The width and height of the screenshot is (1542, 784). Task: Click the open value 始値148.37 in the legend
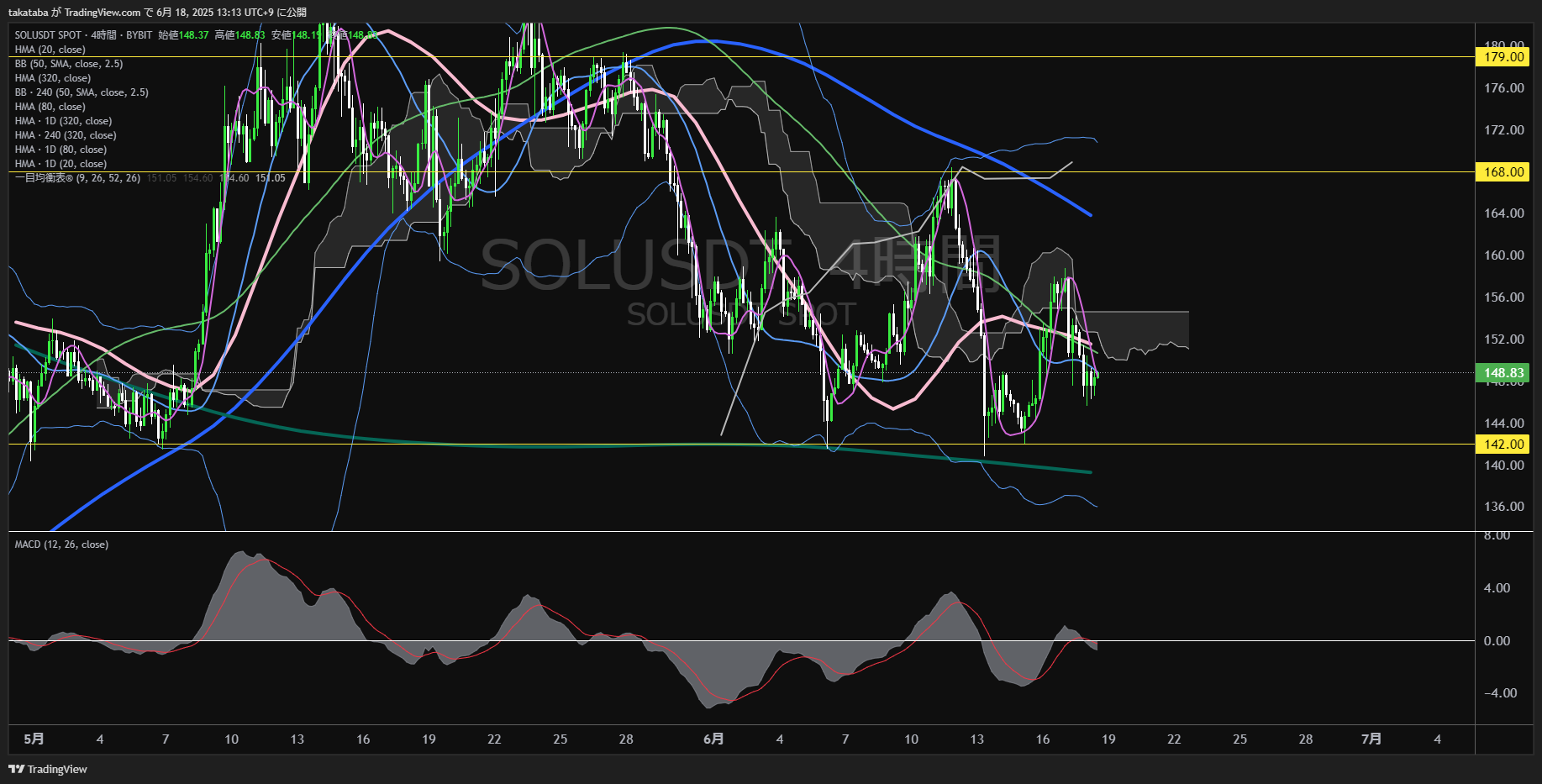pos(183,35)
